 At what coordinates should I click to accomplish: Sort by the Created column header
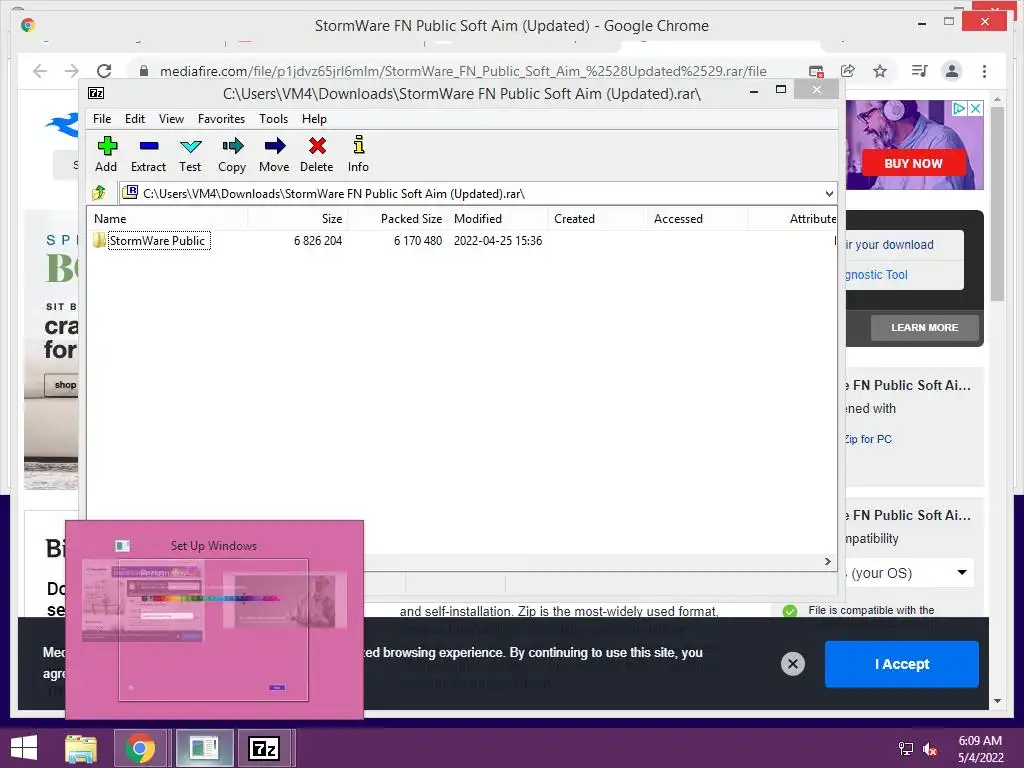[x=598, y=219]
